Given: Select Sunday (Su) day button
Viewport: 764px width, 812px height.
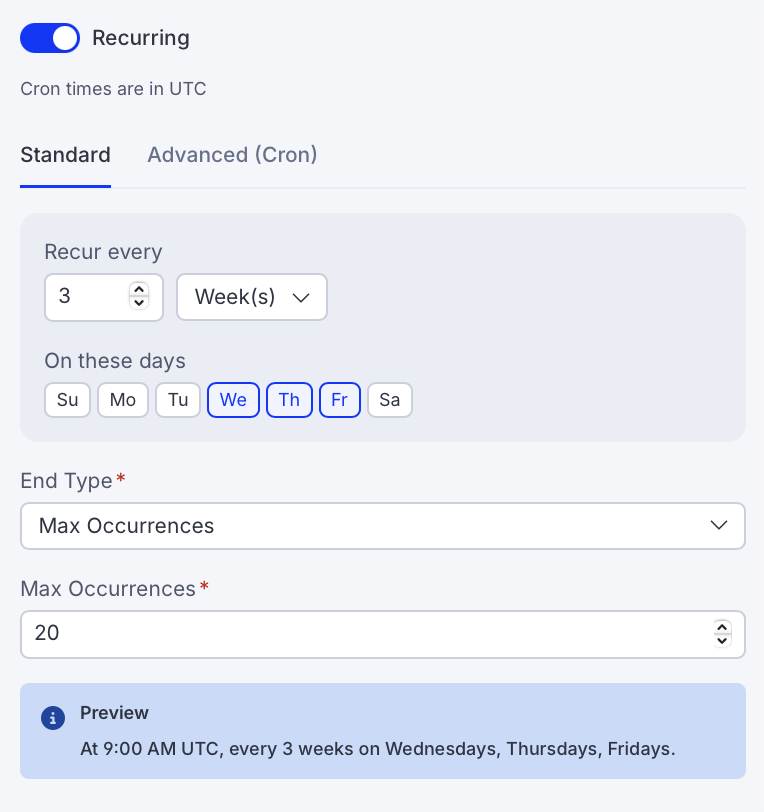Looking at the screenshot, I should coord(67,400).
